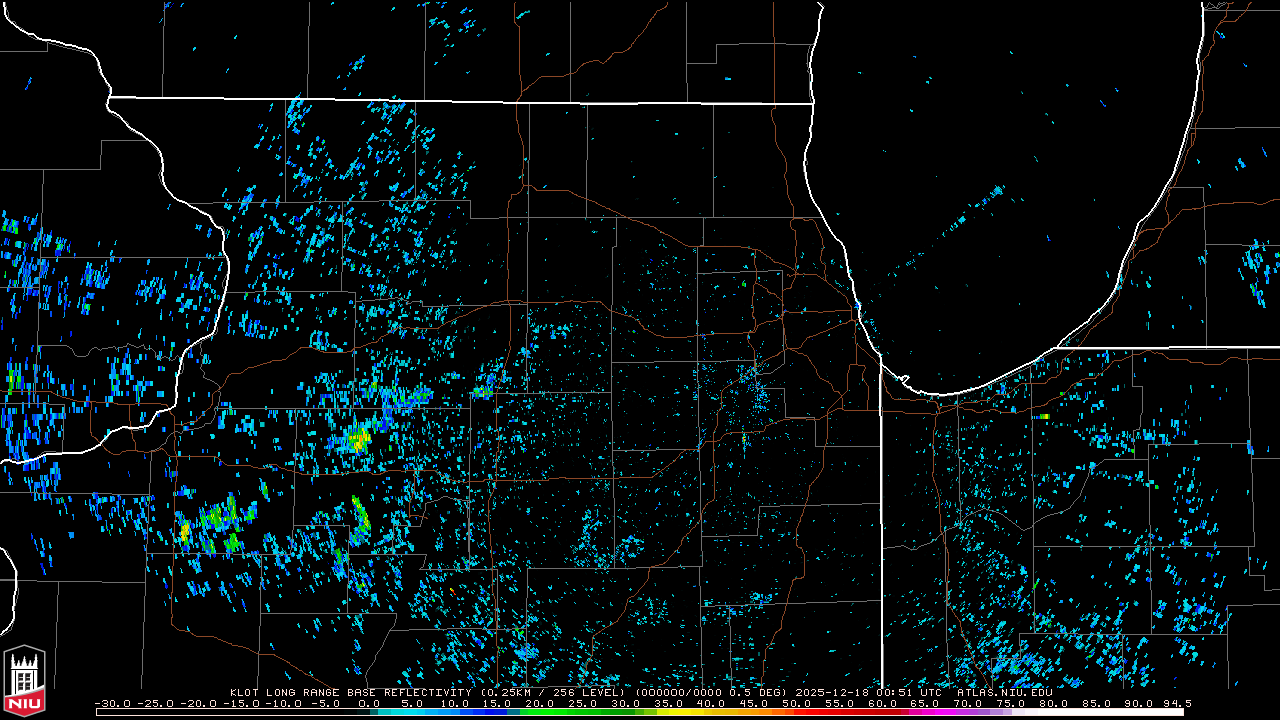This screenshot has height=720, width=1280.
Task: Click the NIU logo in bottom-left corner
Action: pyautogui.click(x=24, y=682)
